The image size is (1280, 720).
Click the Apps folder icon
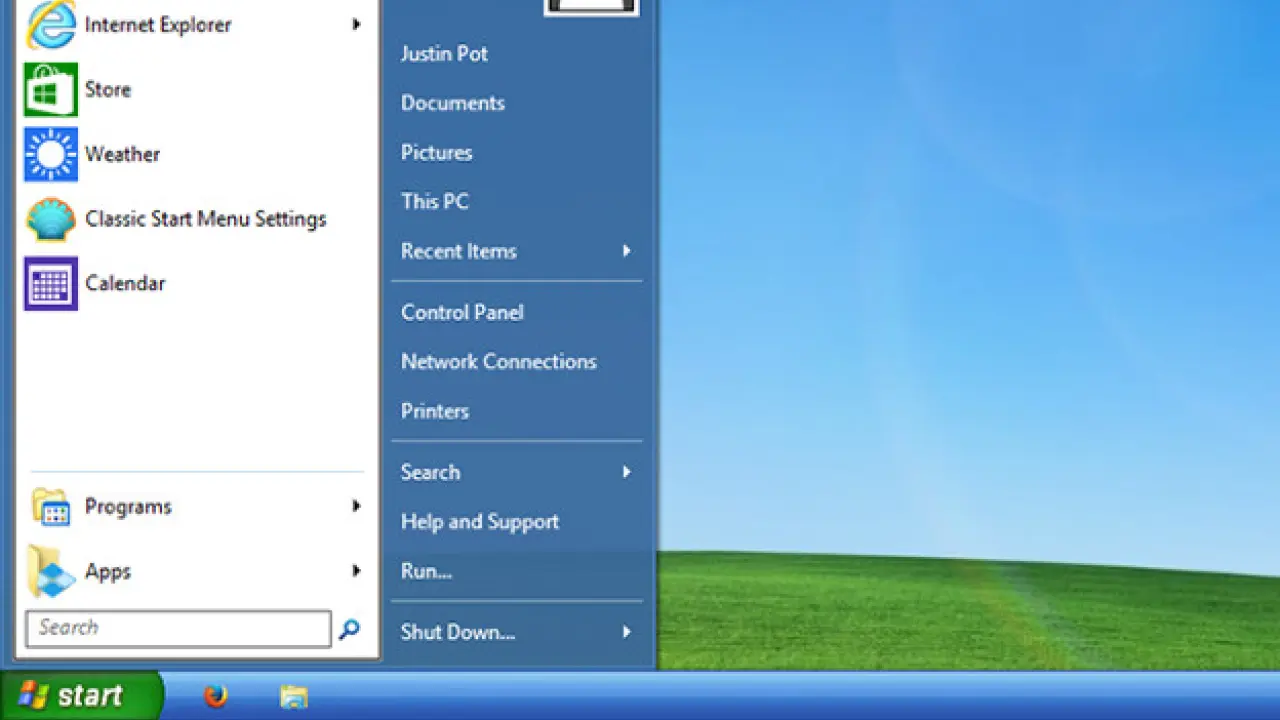click(50, 572)
